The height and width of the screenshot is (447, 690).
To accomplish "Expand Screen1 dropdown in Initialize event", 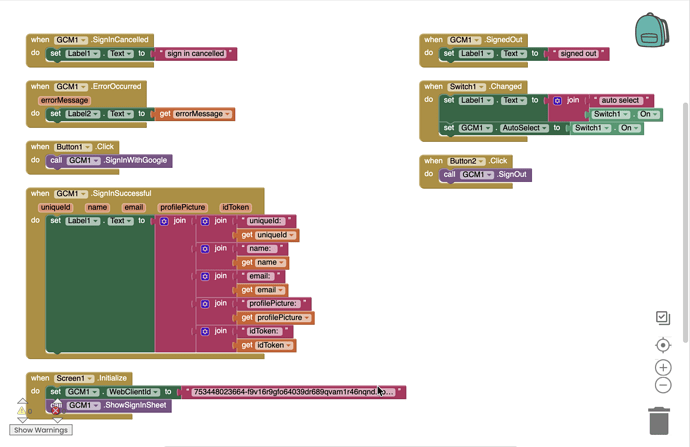I will click(74, 378).
